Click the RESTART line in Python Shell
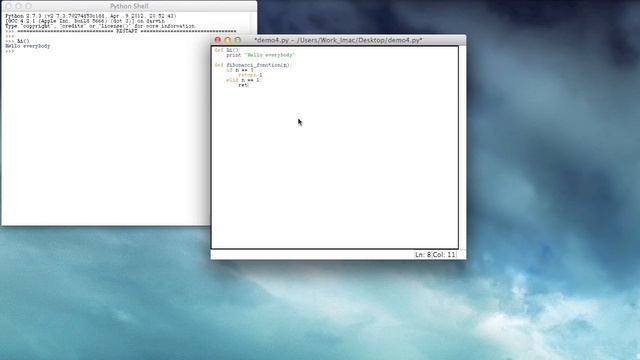 [x=127, y=31]
